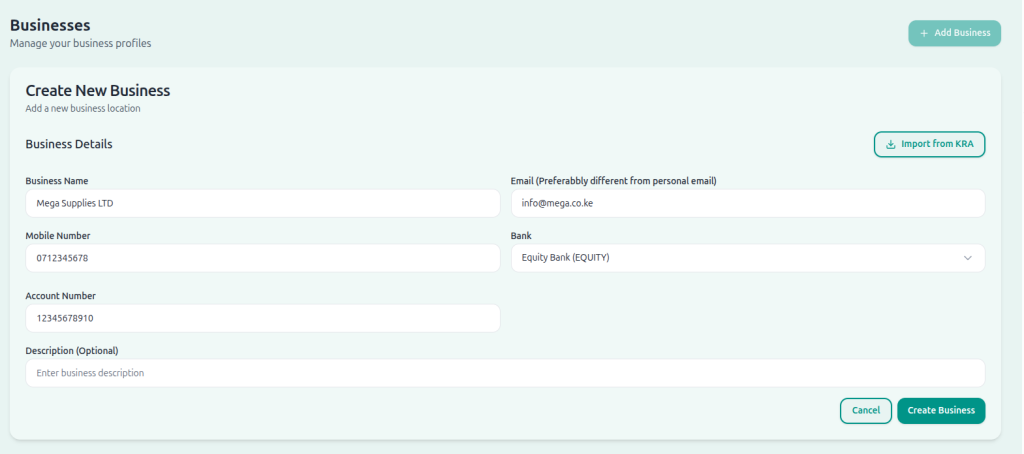Screen dimensions: 1024x454
Task: Click the Account Number label
Action: pos(61,296)
